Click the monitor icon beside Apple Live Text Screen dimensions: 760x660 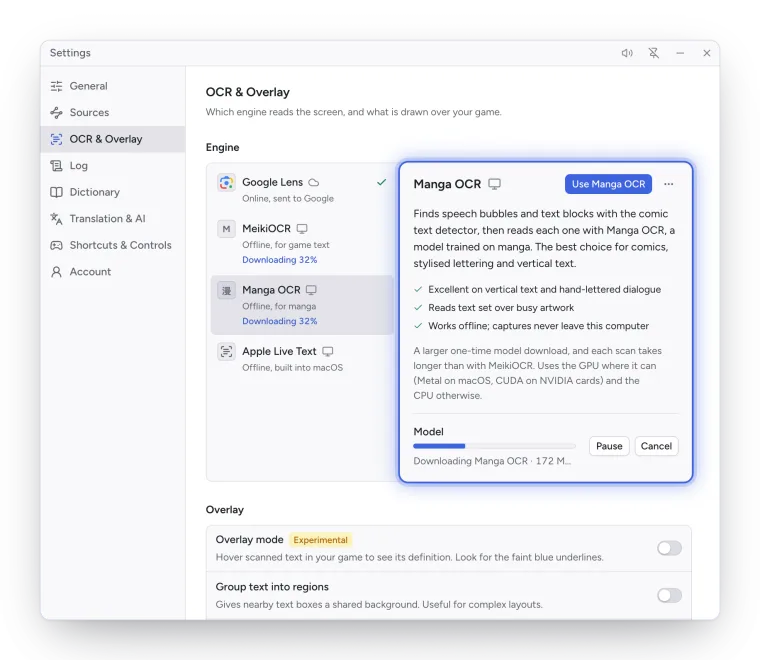(x=328, y=351)
